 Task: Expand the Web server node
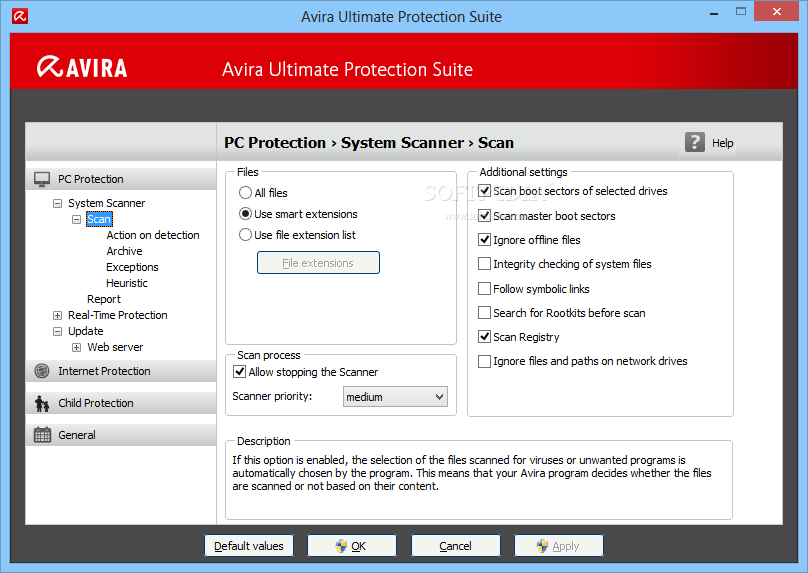pos(76,347)
